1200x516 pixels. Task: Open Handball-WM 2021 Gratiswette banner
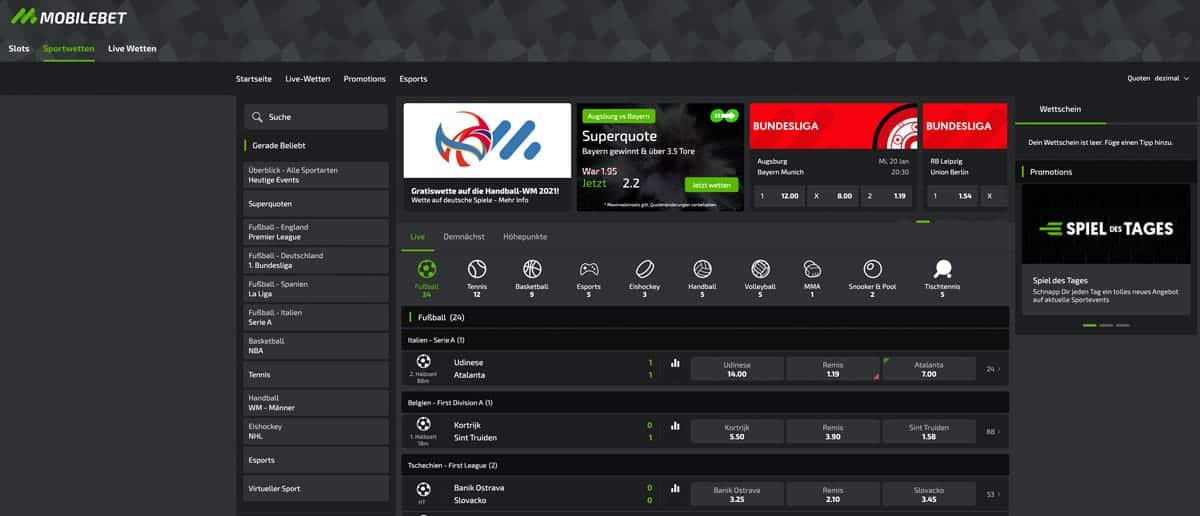(x=487, y=157)
